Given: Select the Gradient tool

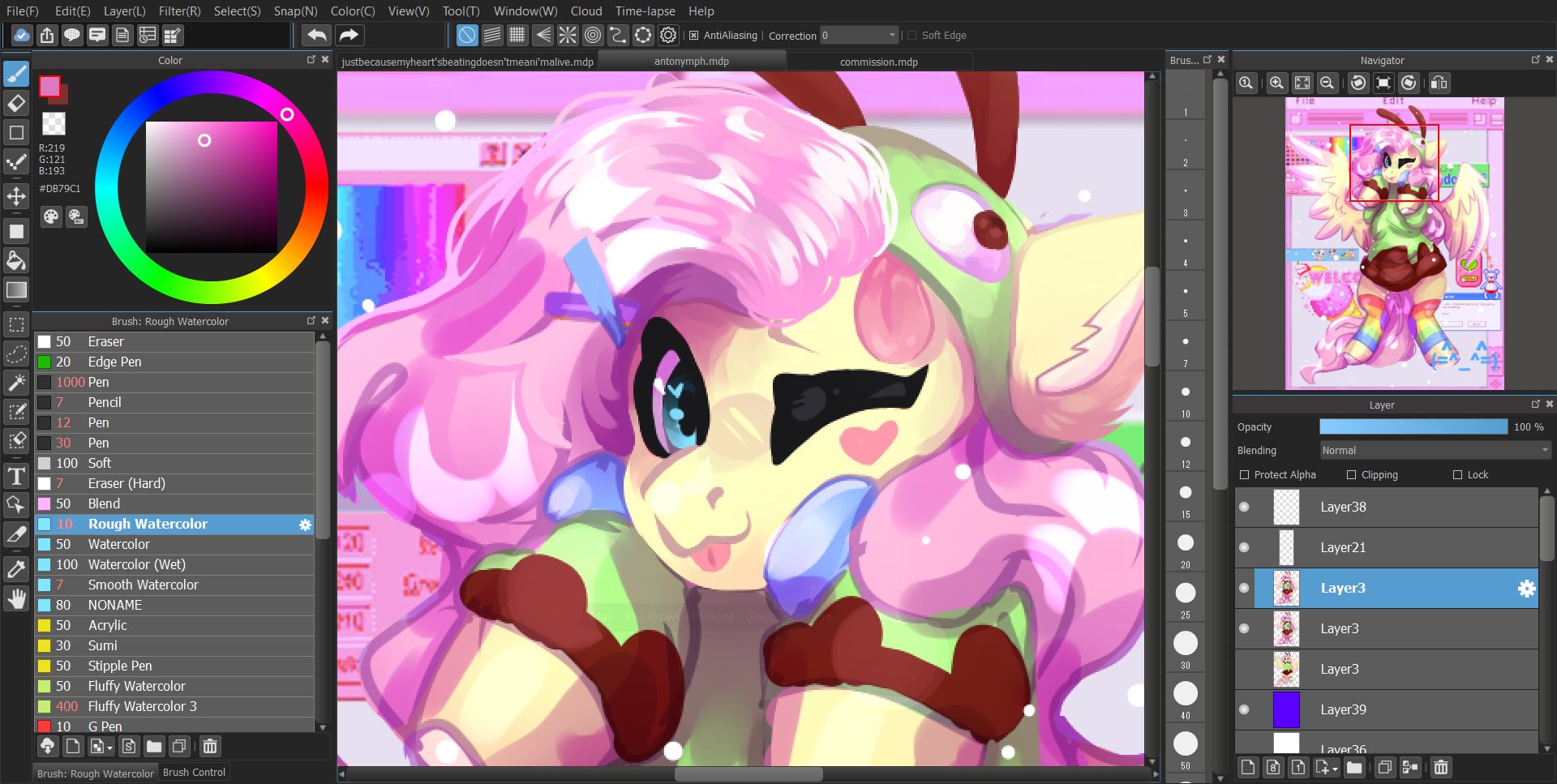Looking at the screenshot, I should click(x=16, y=289).
